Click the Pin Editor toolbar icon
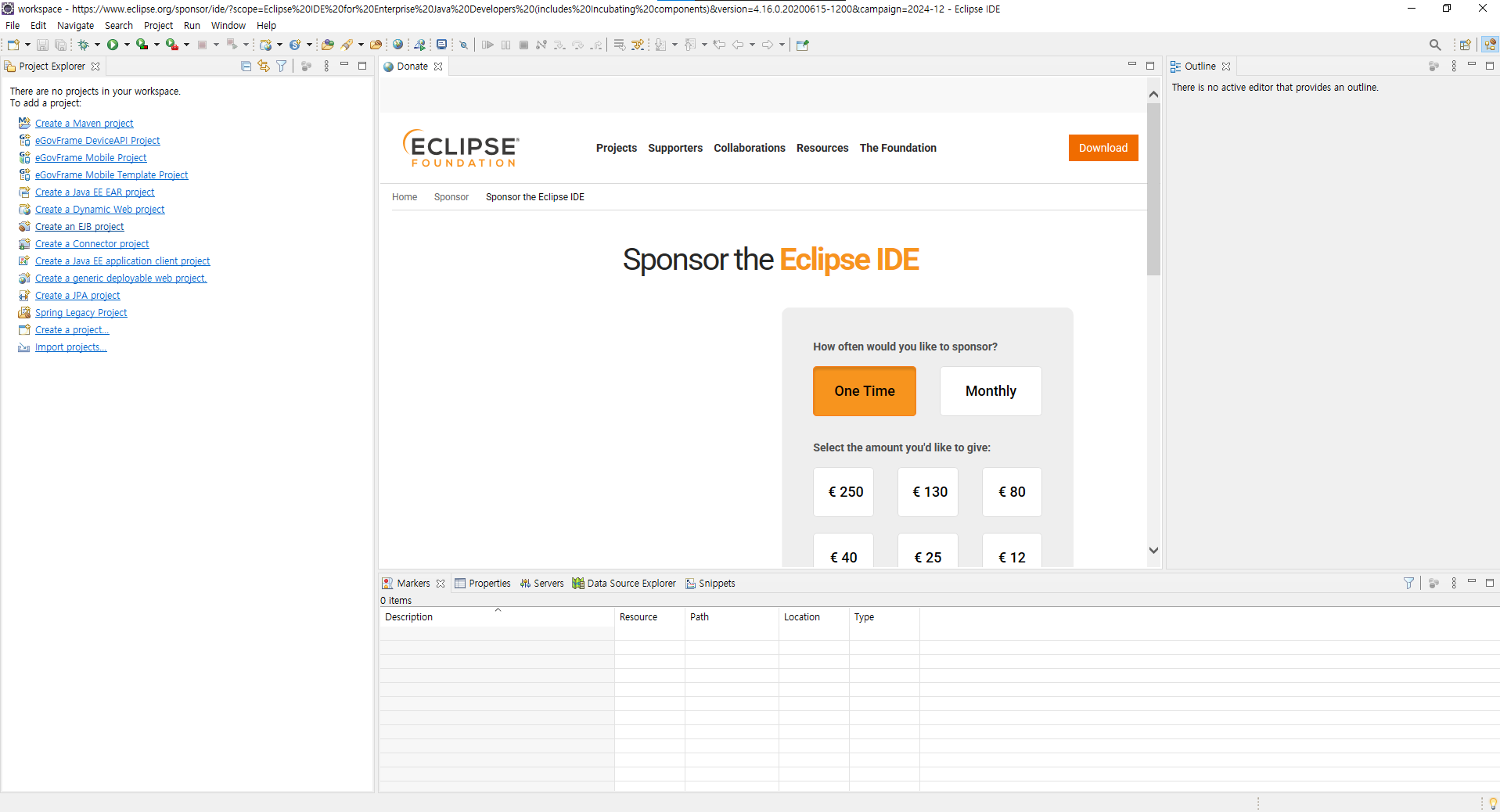 click(x=803, y=45)
